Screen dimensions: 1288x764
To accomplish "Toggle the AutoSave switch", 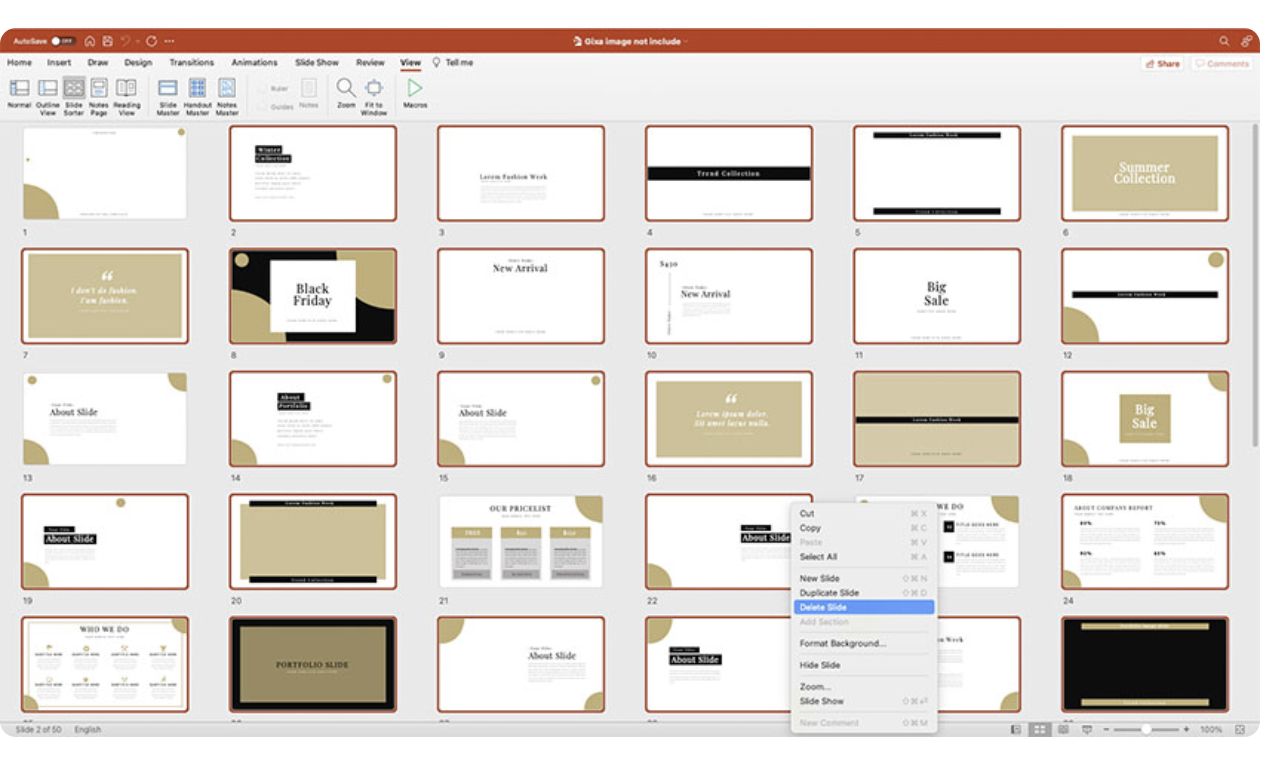I will point(63,41).
